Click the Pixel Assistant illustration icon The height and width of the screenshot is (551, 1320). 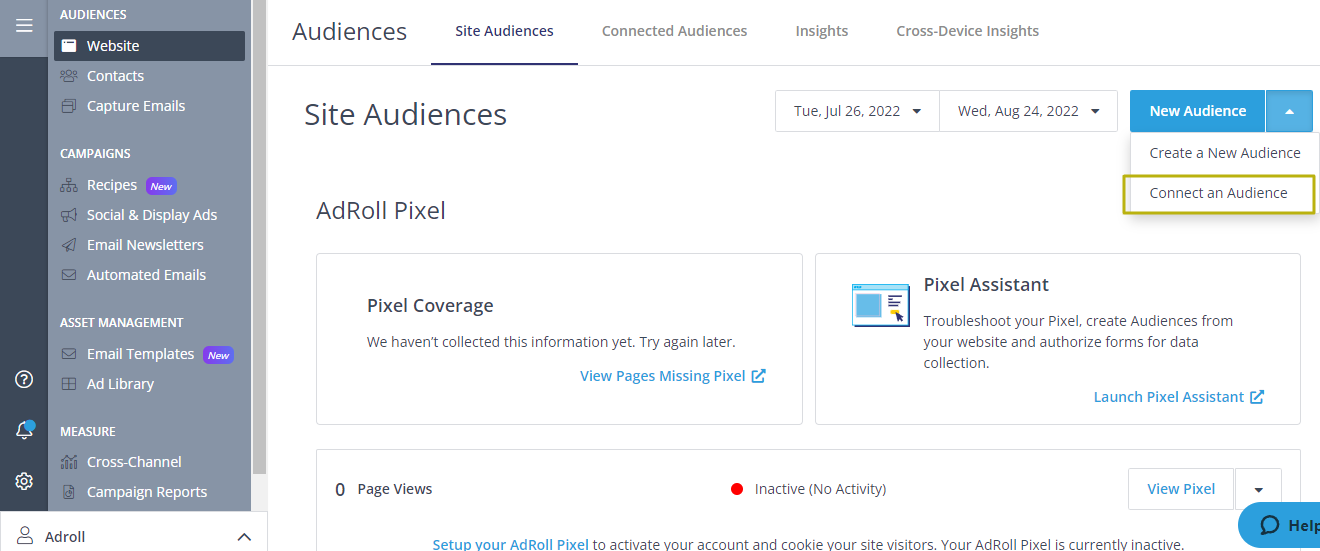click(880, 305)
